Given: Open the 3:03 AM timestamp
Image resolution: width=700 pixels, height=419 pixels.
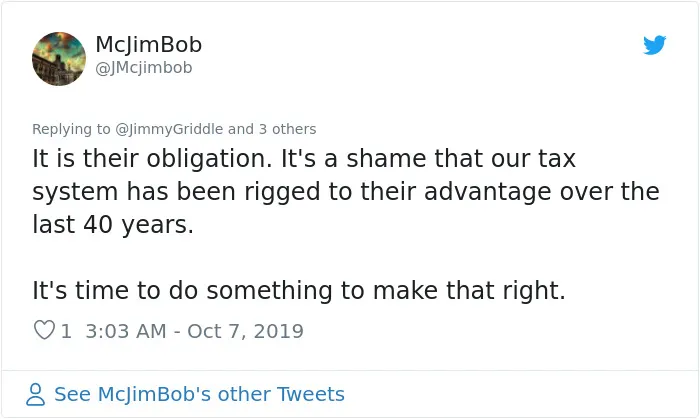Looking at the screenshot, I should (125, 331).
